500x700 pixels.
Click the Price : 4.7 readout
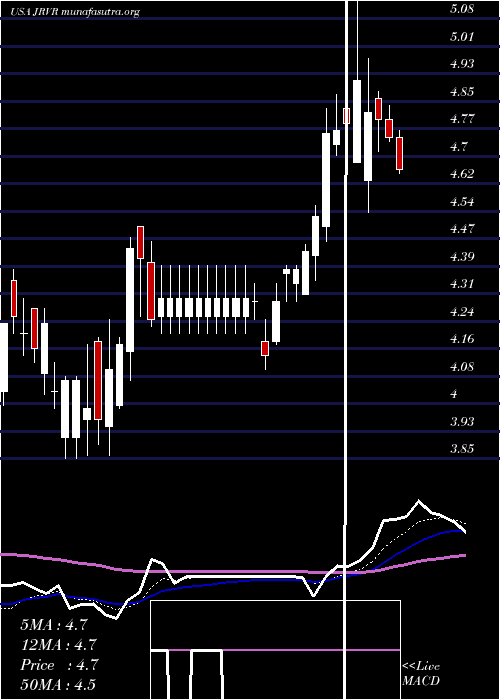click(x=59, y=665)
